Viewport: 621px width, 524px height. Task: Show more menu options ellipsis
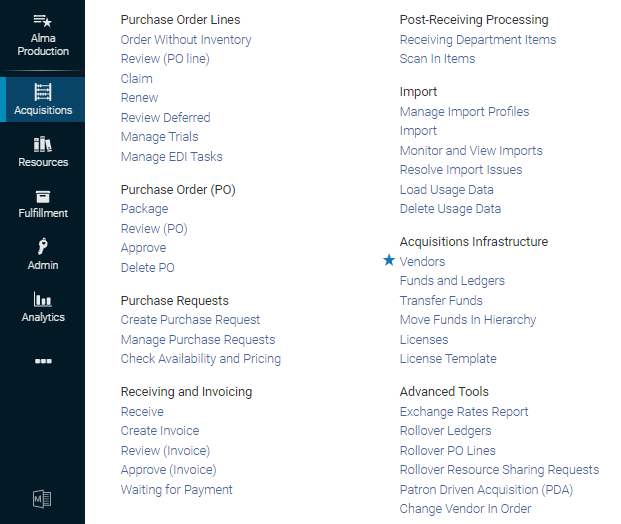click(43, 361)
